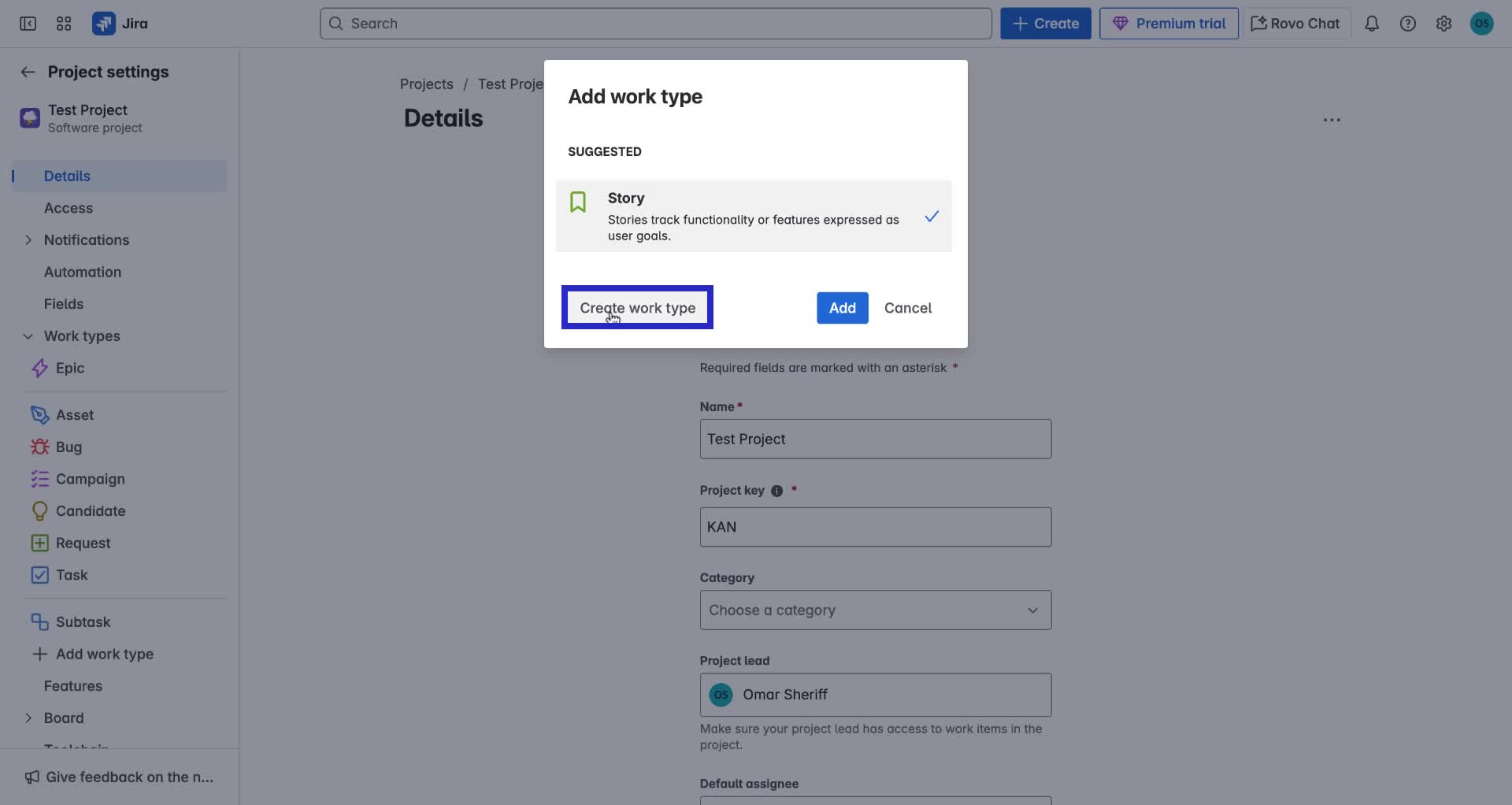Open the Choose a category dropdown

875,610
